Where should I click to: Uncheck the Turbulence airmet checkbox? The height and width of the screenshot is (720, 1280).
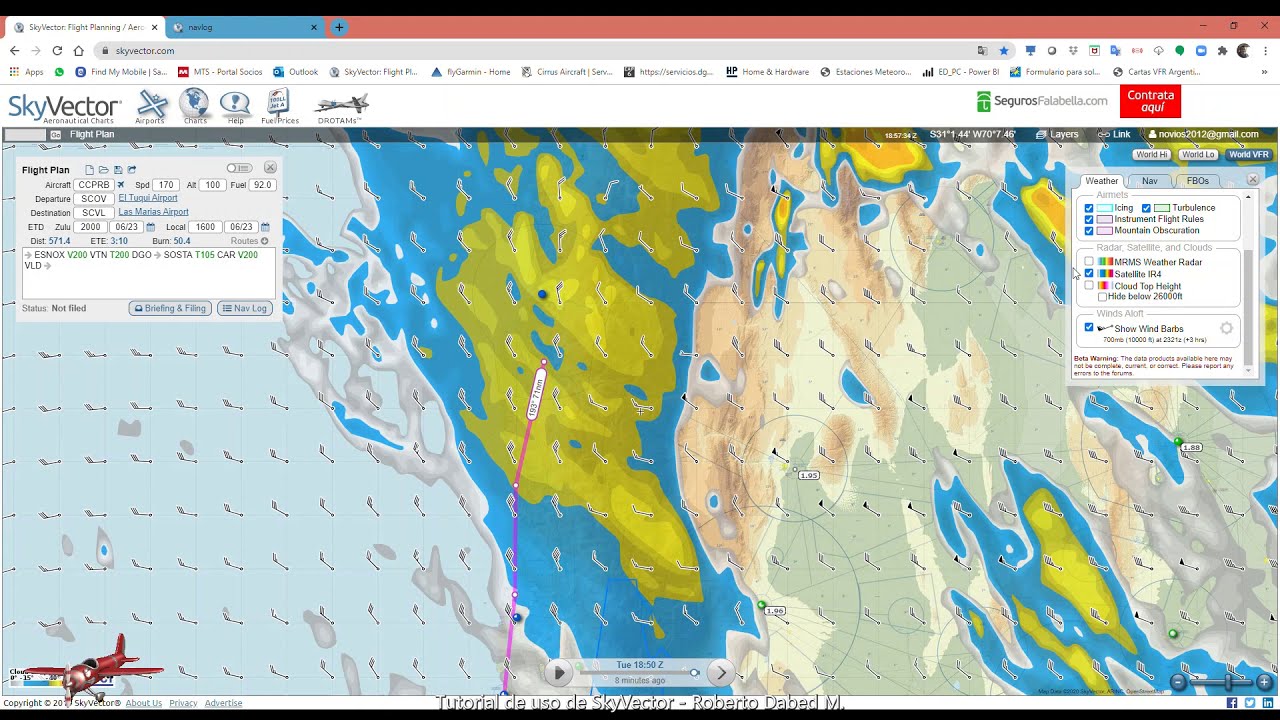[x=1146, y=208]
